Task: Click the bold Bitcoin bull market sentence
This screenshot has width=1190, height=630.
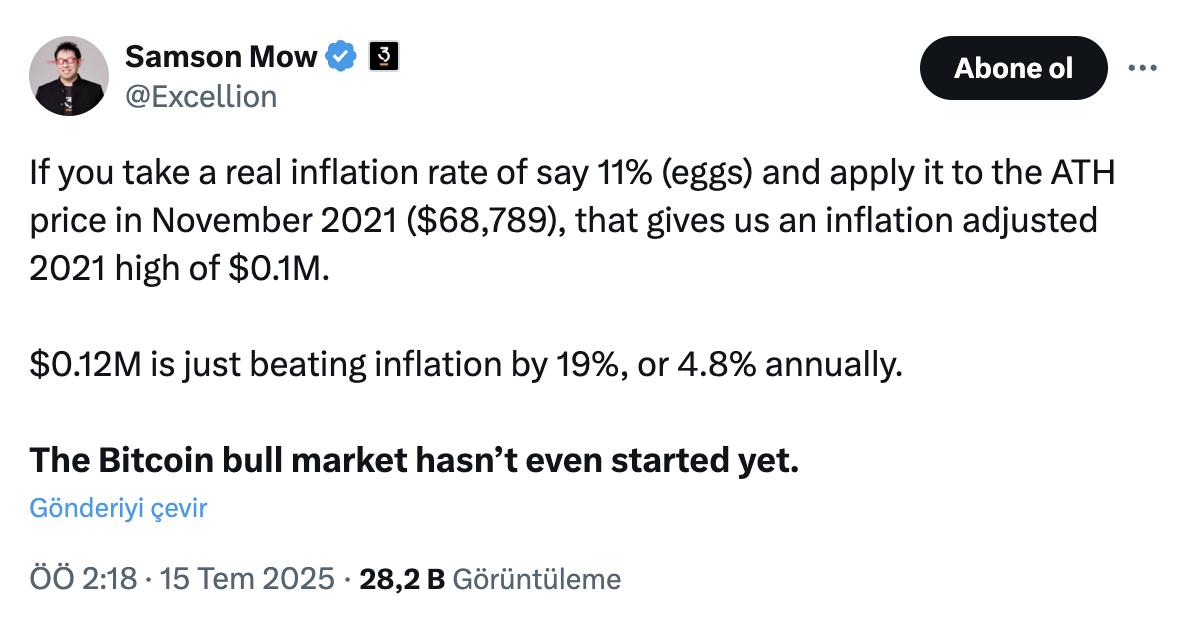Action: coord(414,460)
